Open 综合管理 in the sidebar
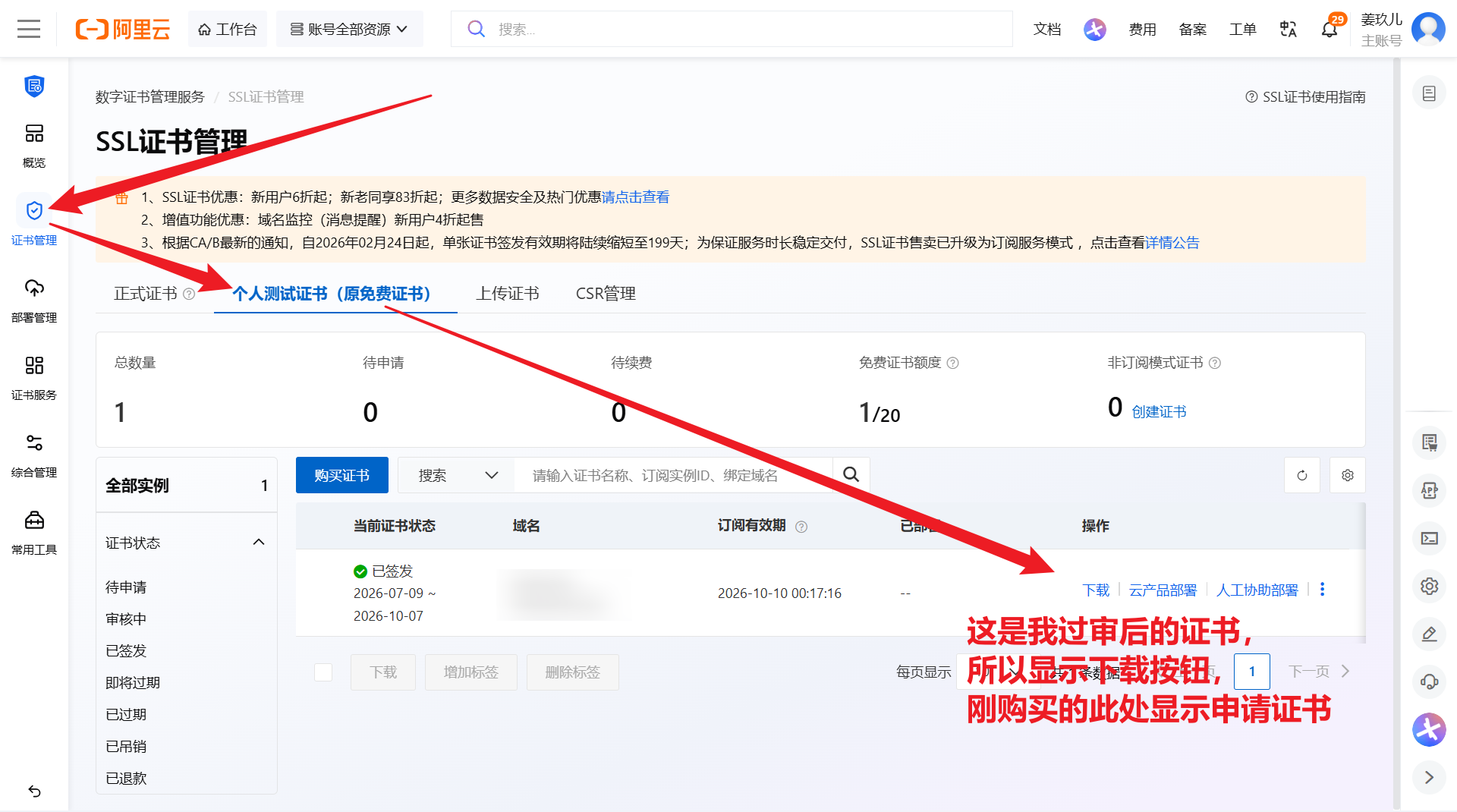Screen dimensions: 1457x812 (x=34, y=455)
